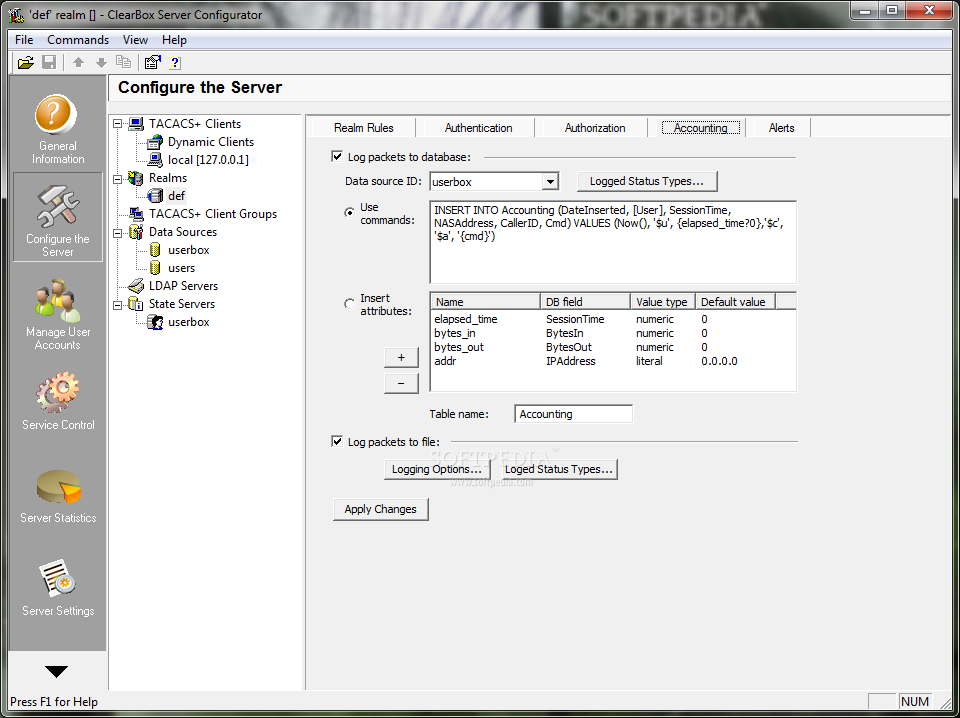
Task: Select the bytes_in attribute row
Action: pyautogui.click(x=613, y=333)
